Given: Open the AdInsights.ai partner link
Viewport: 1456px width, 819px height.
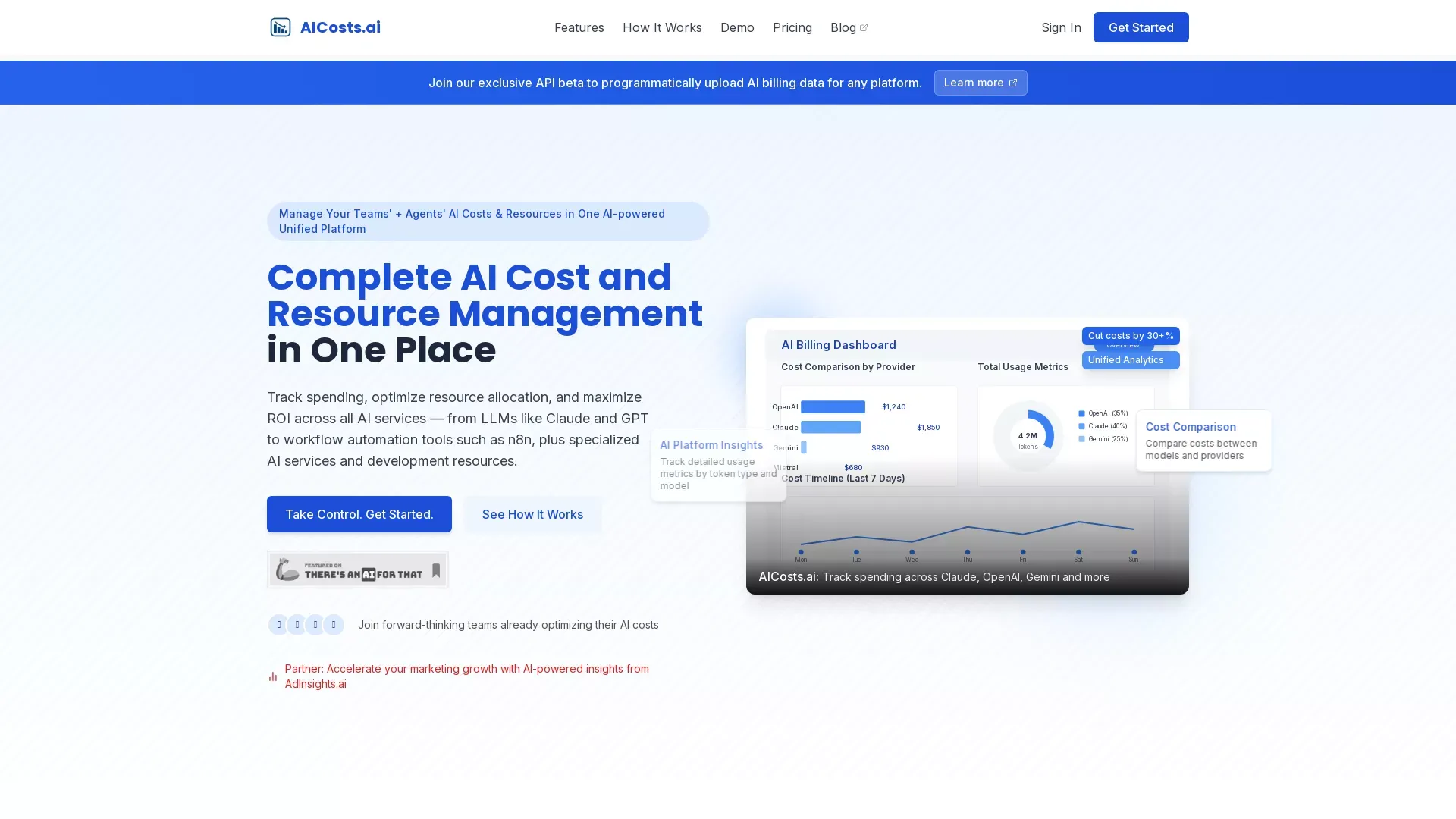Looking at the screenshot, I should (x=466, y=676).
